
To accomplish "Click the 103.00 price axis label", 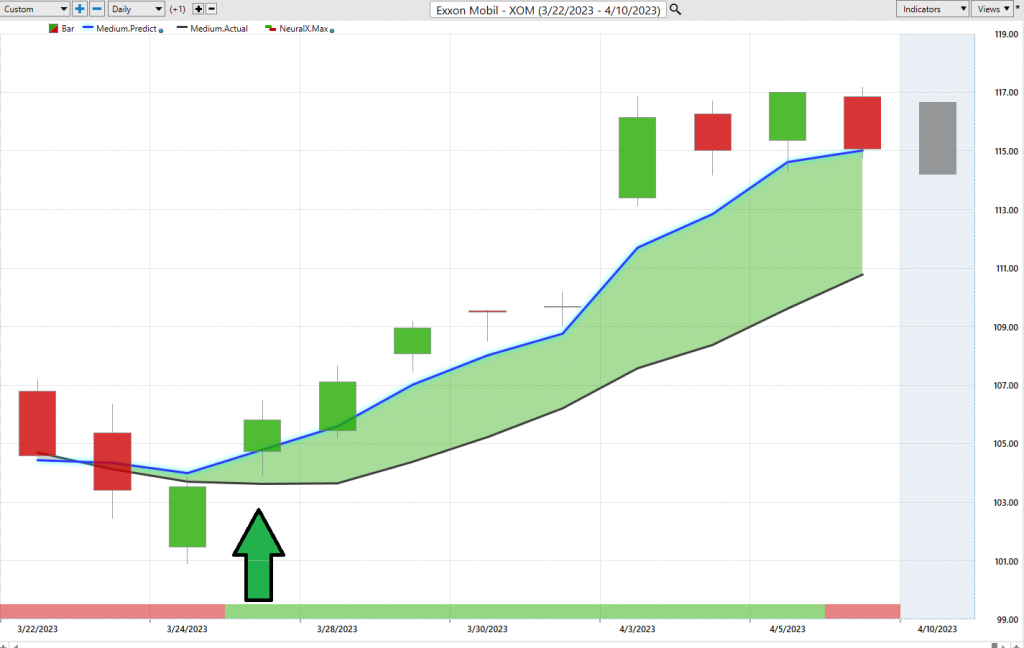I will [1006, 502].
